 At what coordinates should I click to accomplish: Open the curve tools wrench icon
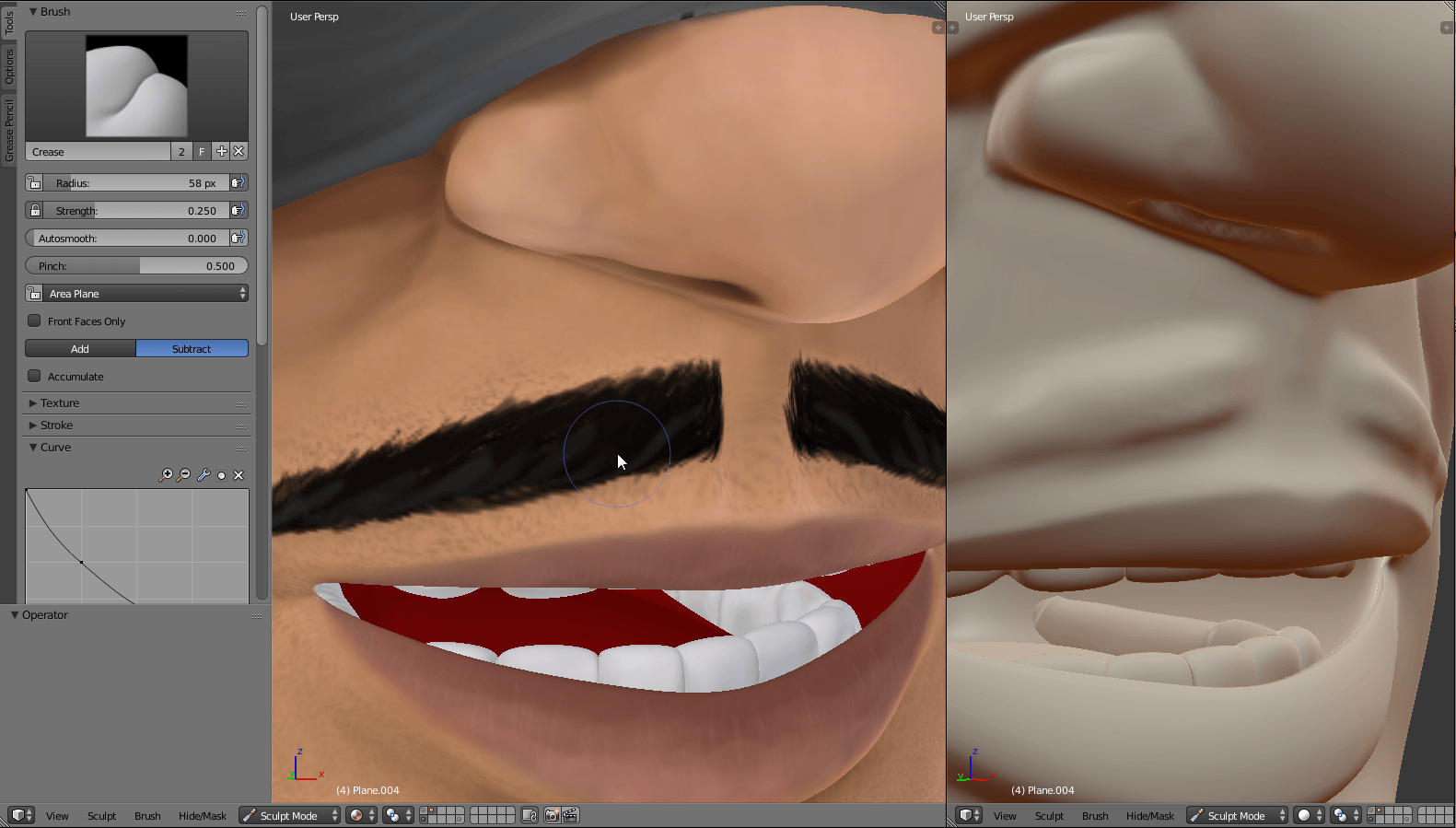click(x=204, y=475)
